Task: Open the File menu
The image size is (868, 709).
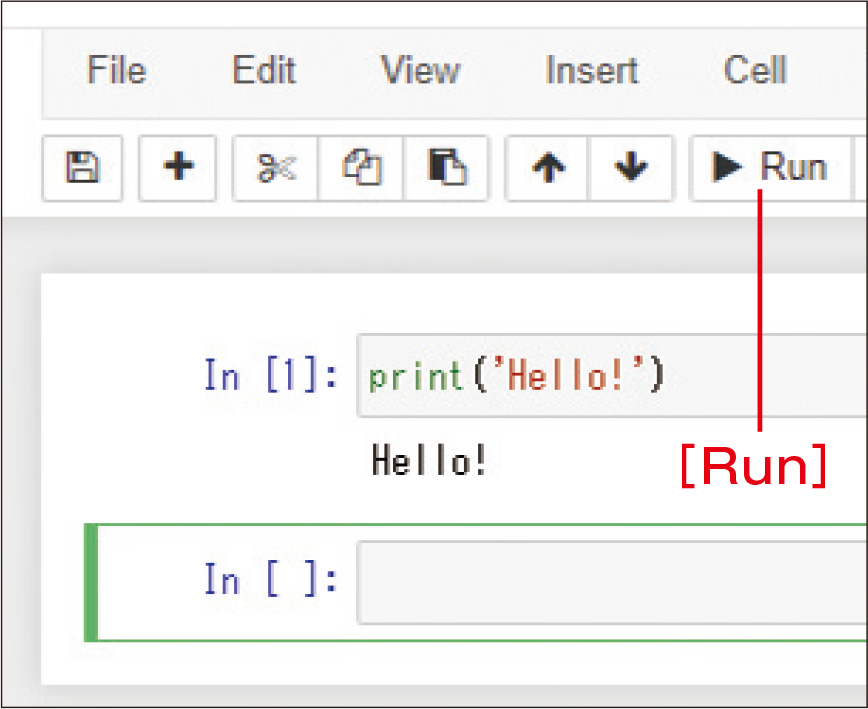Action: pyautogui.click(x=115, y=71)
